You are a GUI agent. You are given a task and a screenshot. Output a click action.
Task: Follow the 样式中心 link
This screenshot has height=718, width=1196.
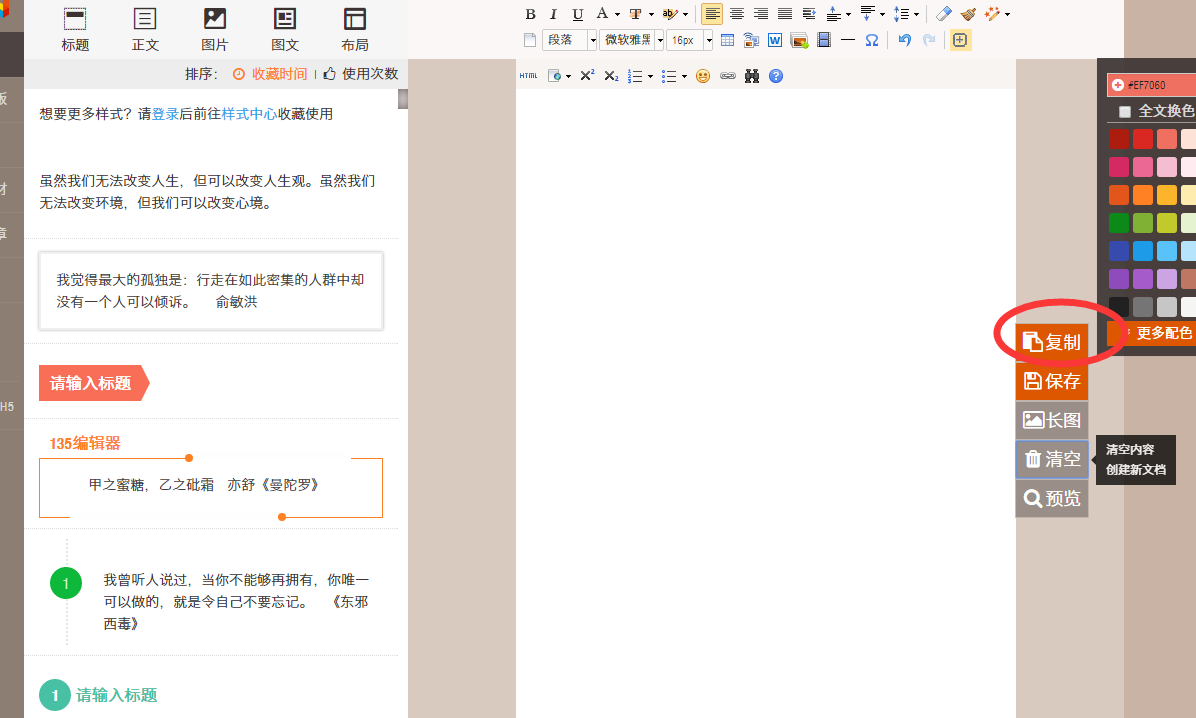(x=249, y=114)
